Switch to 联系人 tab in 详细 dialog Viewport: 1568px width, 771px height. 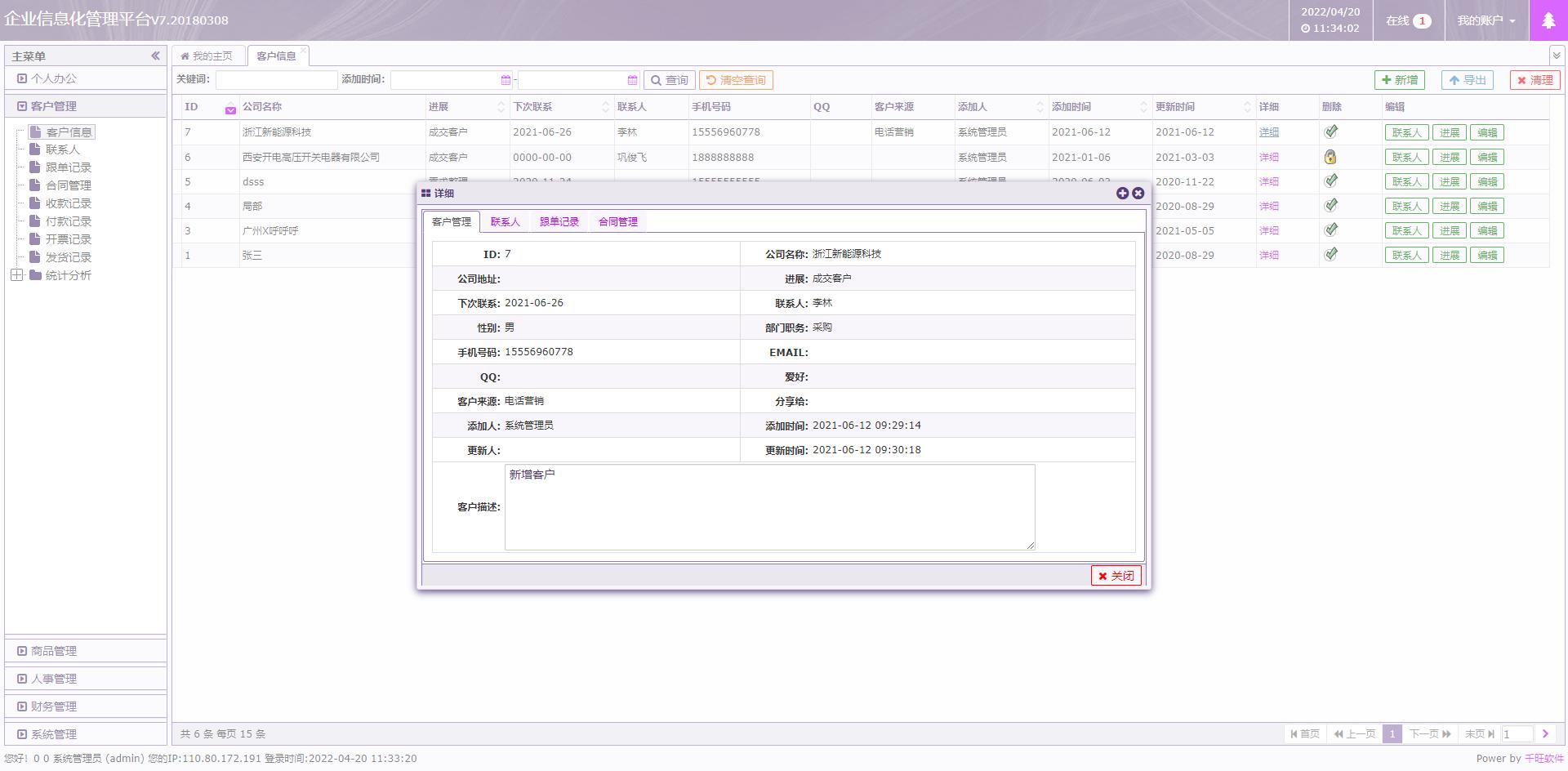click(505, 221)
